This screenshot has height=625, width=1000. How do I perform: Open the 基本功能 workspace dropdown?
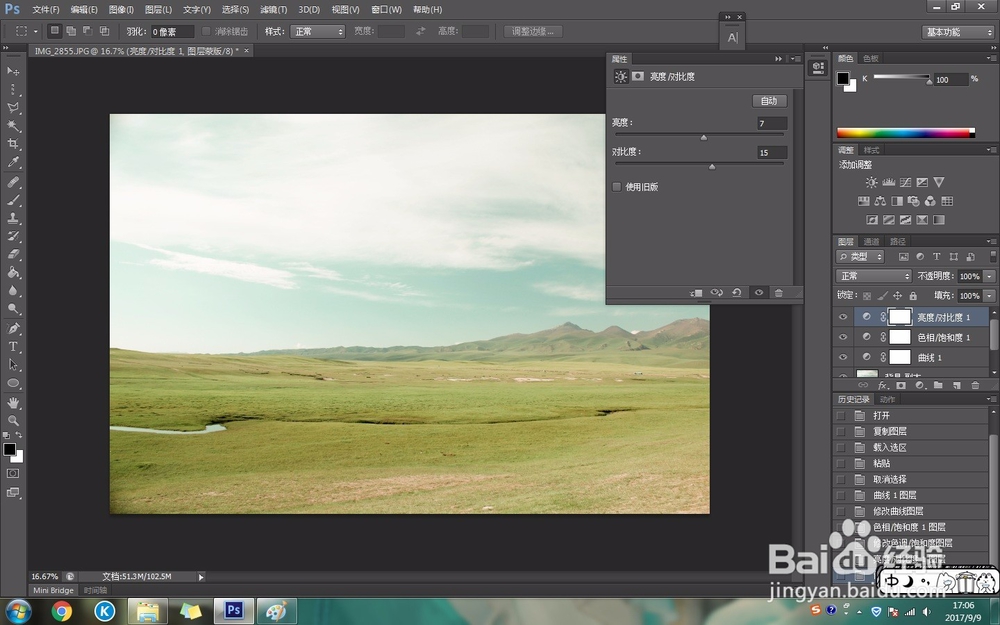point(958,32)
